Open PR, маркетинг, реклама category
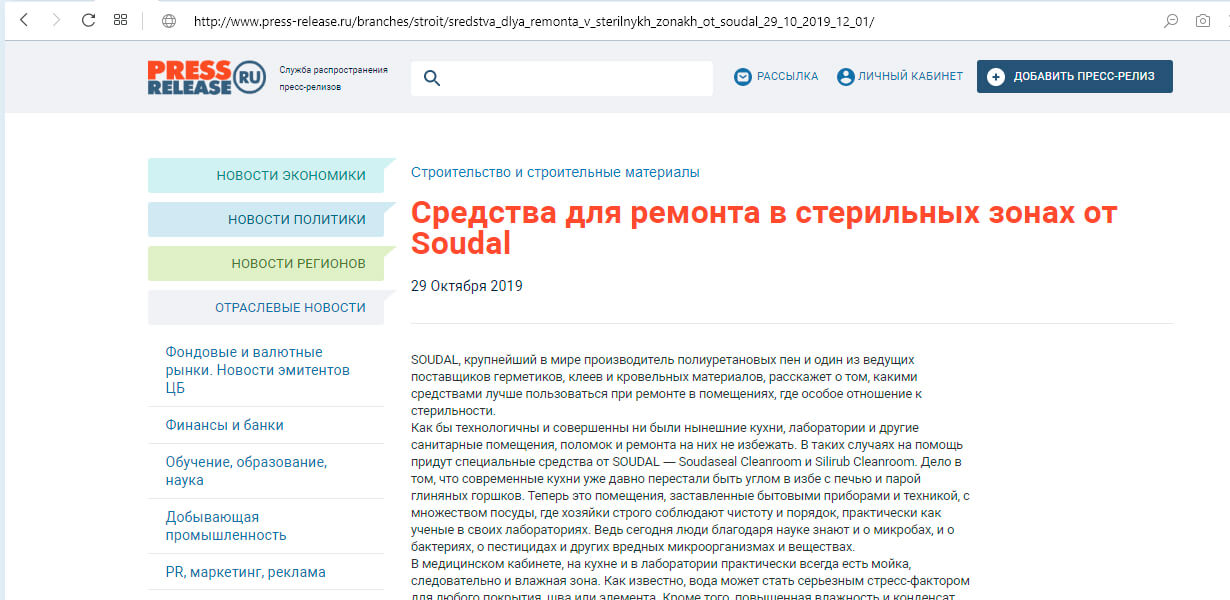 [245, 572]
